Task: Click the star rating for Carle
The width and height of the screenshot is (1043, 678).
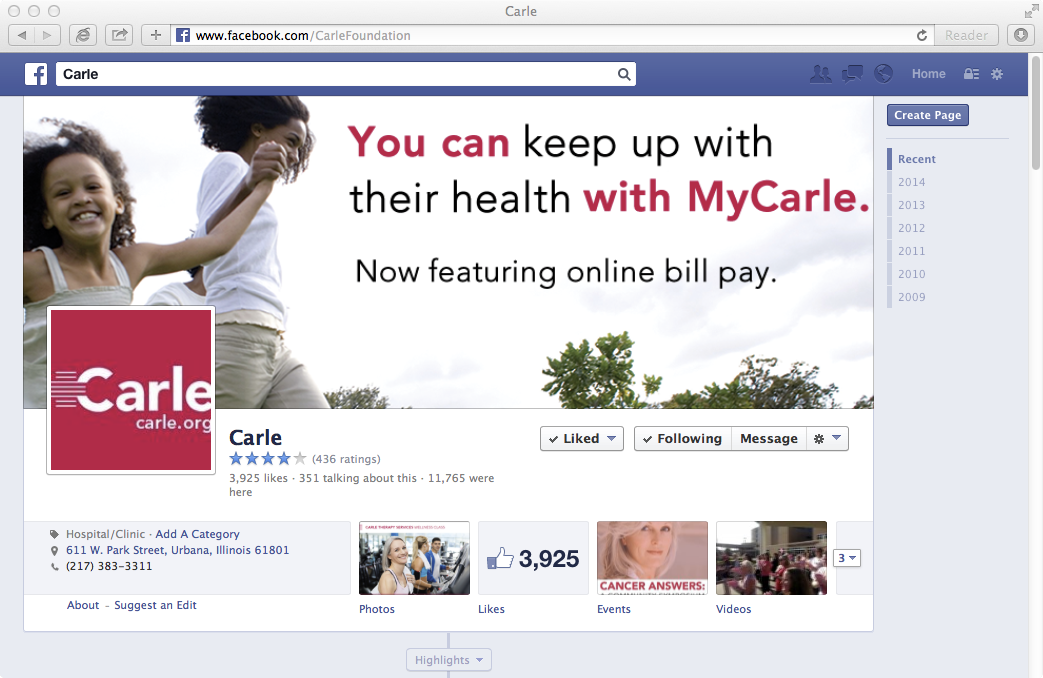Action: 268,458
